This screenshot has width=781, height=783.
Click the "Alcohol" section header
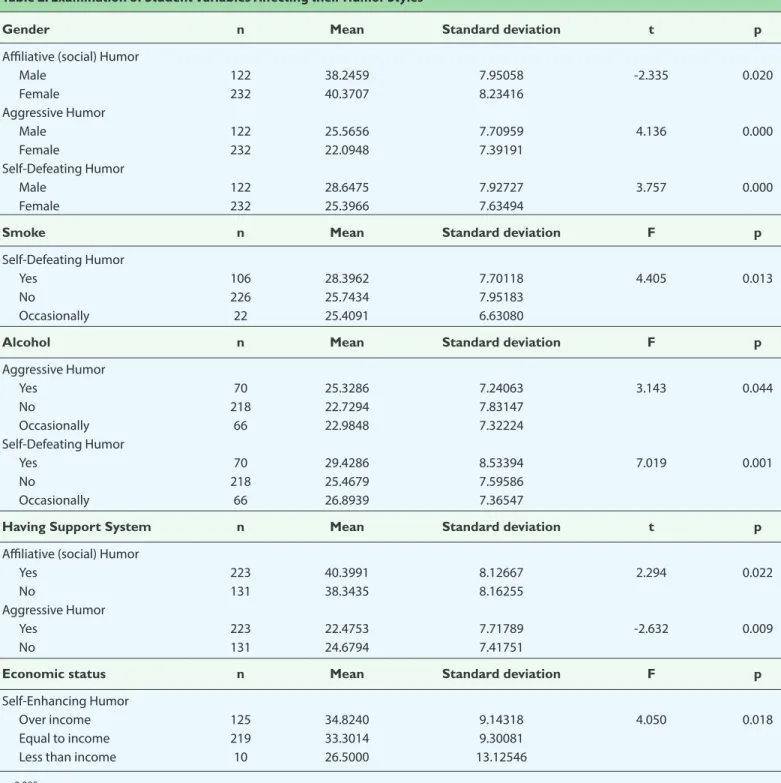tap(26, 343)
